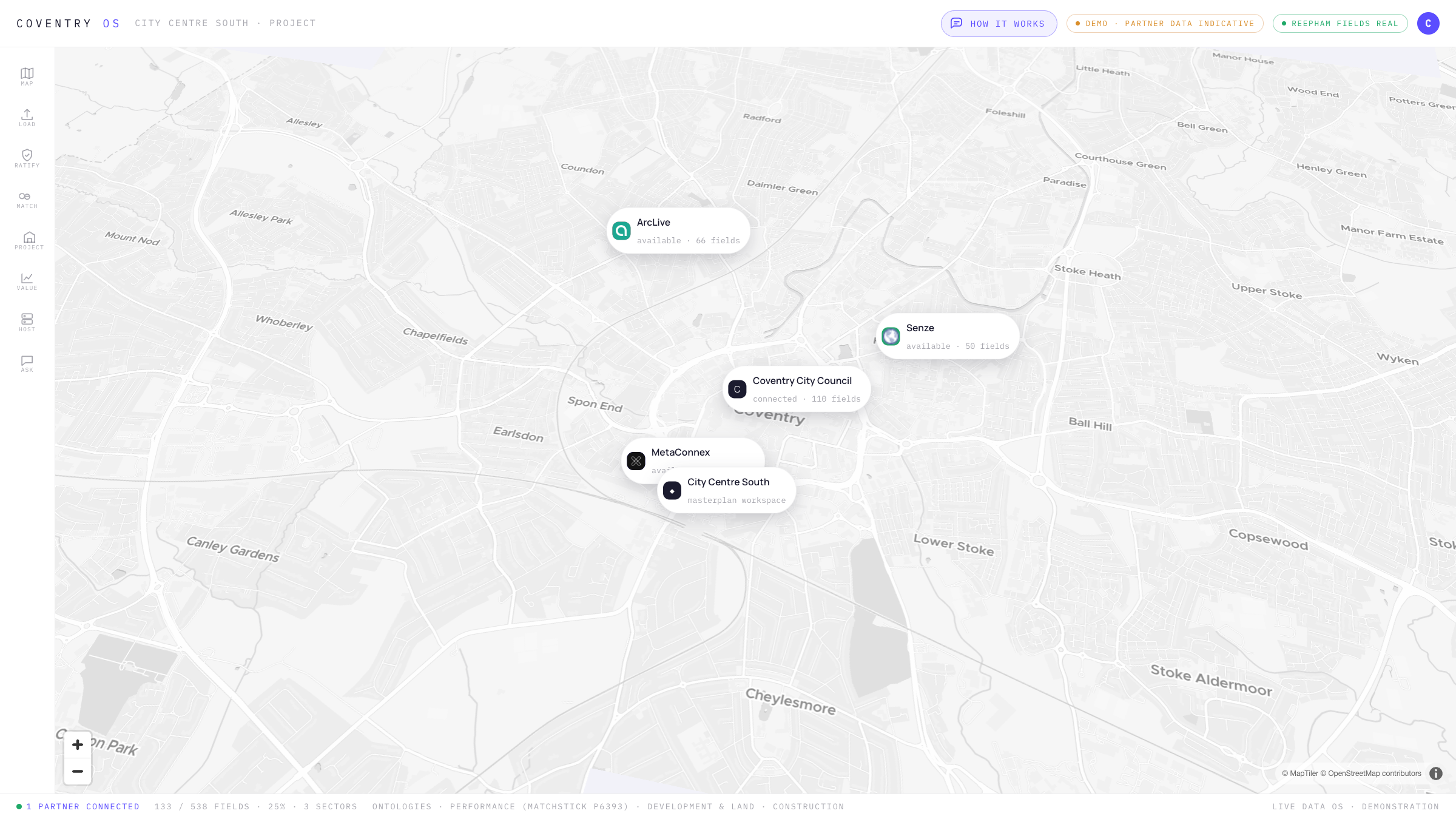Click 'available · 50 fields' under Senze
This screenshot has width=1456, height=819.
[x=958, y=346]
